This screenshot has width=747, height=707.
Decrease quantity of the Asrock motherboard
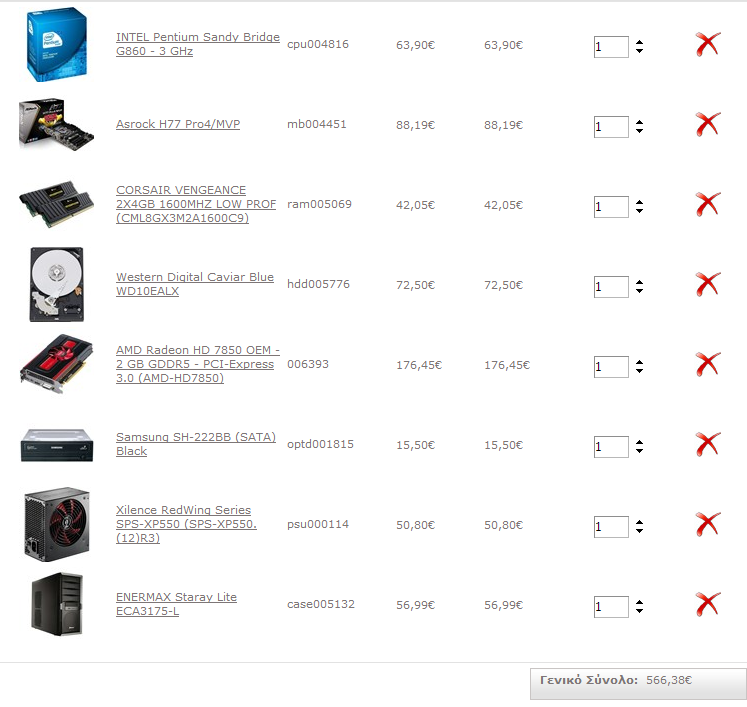[639, 130]
